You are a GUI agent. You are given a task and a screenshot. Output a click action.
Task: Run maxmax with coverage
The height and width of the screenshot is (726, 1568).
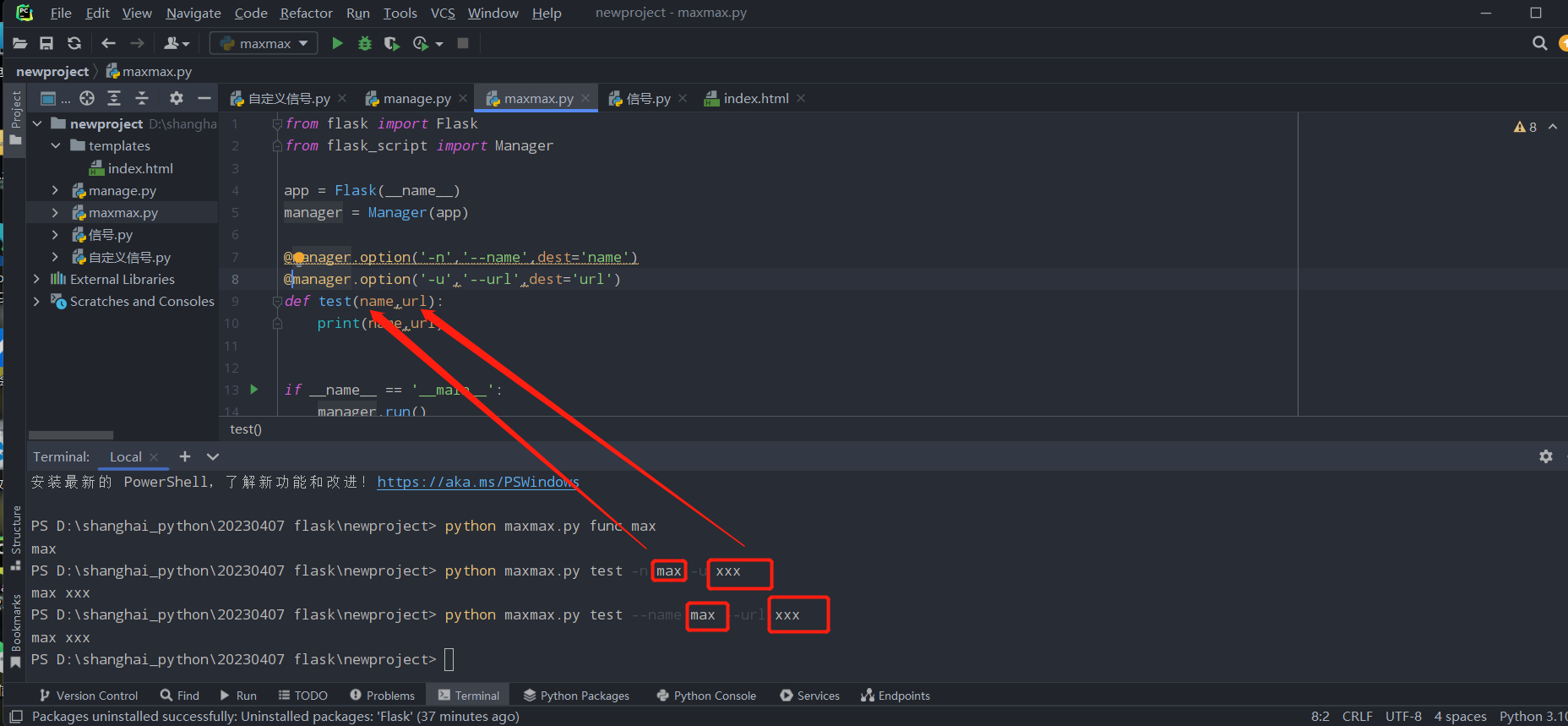(x=391, y=43)
